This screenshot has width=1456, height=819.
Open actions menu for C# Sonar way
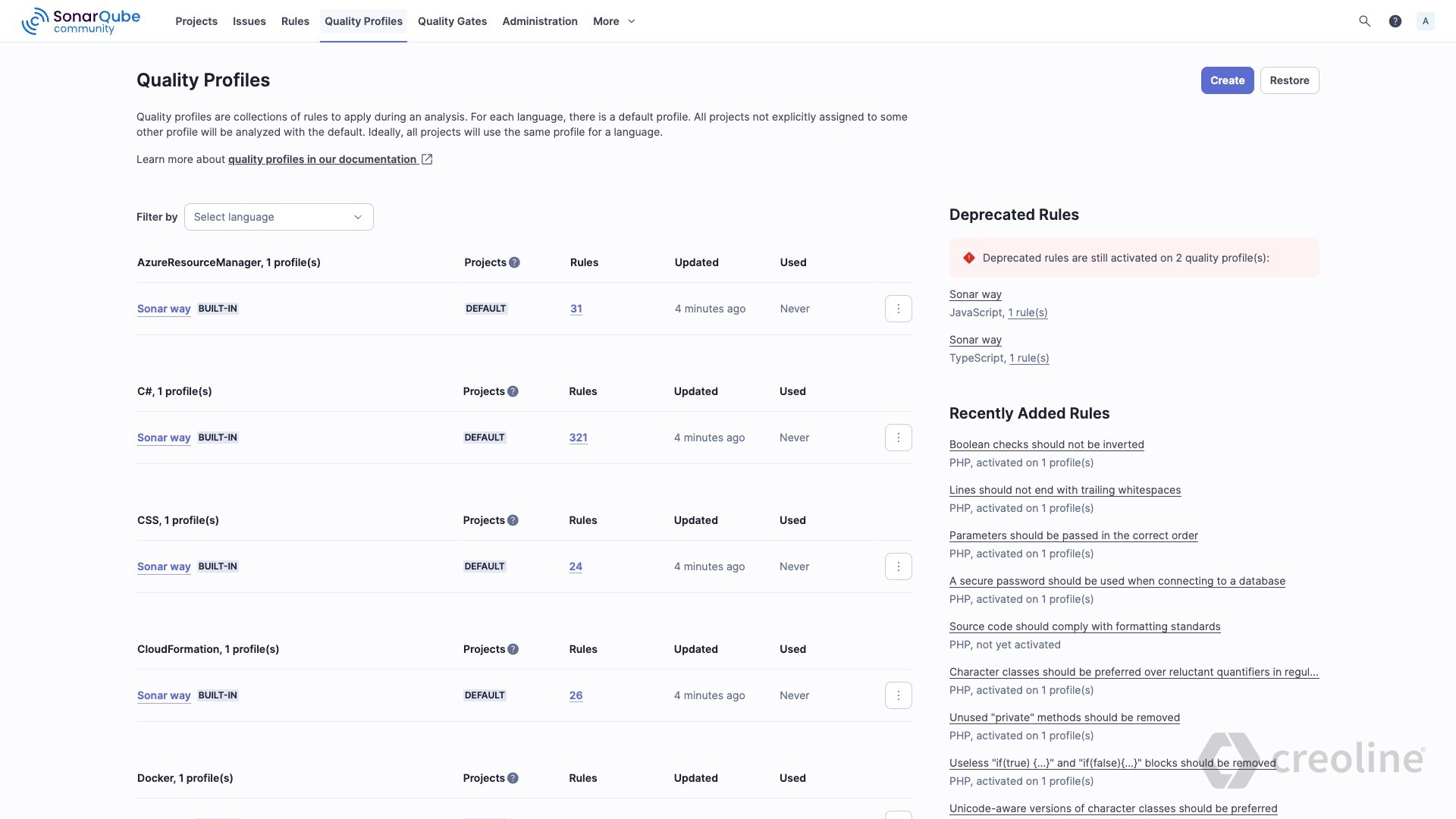click(x=898, y=438)
